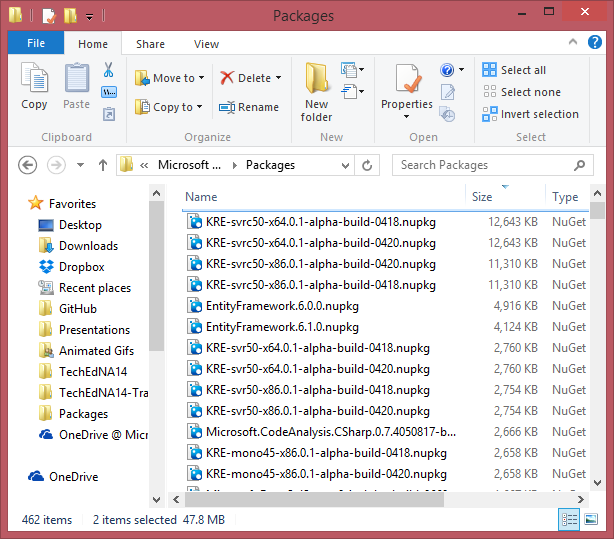Select the Home ribbon tab
The image size is (614, 539).
pyautogui.click(x=93, y=44)
